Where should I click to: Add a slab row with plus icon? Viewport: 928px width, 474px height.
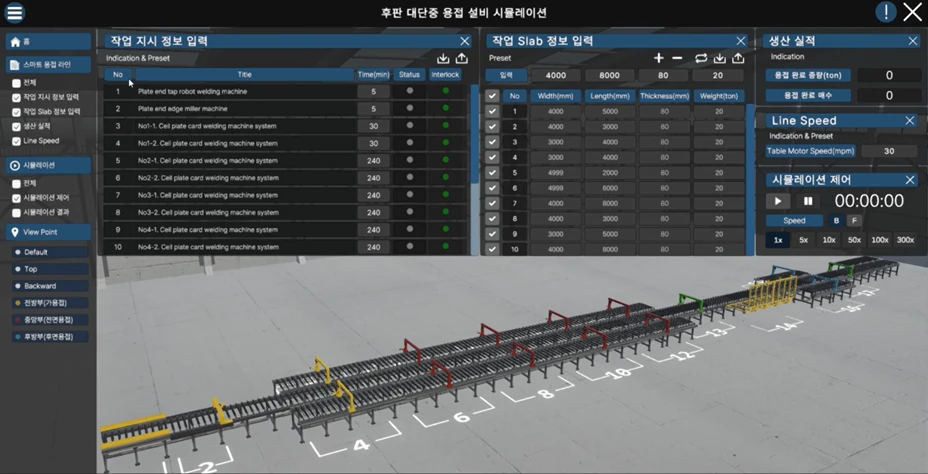[x=659, y=58]
